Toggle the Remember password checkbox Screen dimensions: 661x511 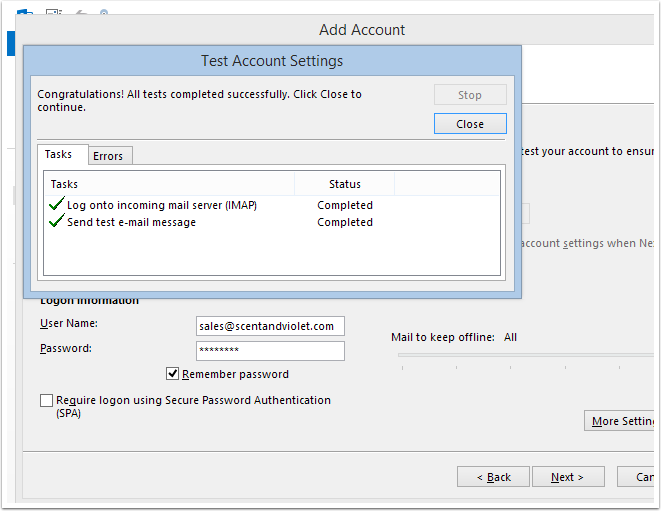point(173,374)
